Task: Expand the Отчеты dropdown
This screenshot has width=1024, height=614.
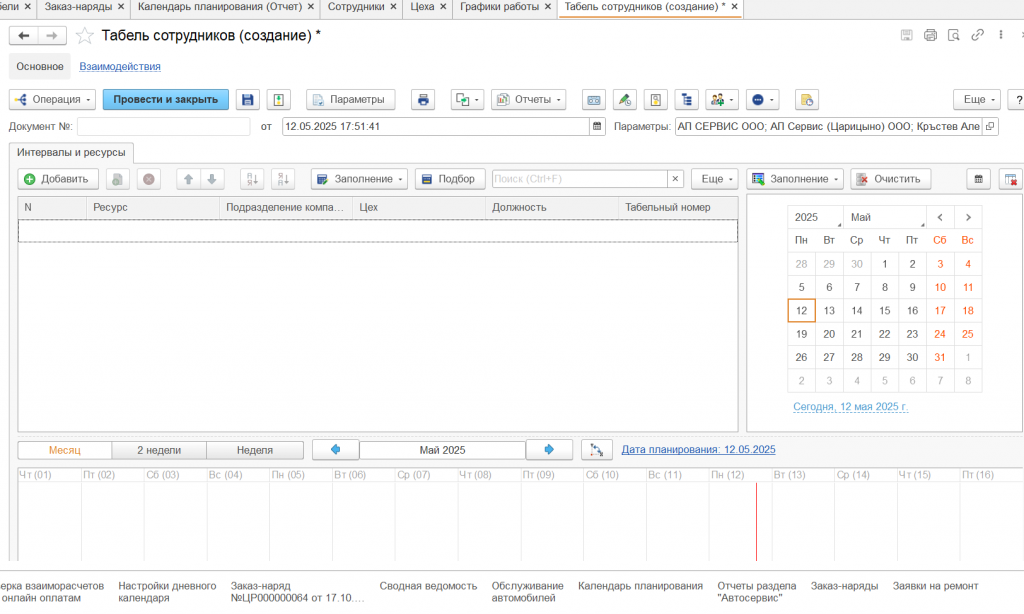Action: pos(529,100)
